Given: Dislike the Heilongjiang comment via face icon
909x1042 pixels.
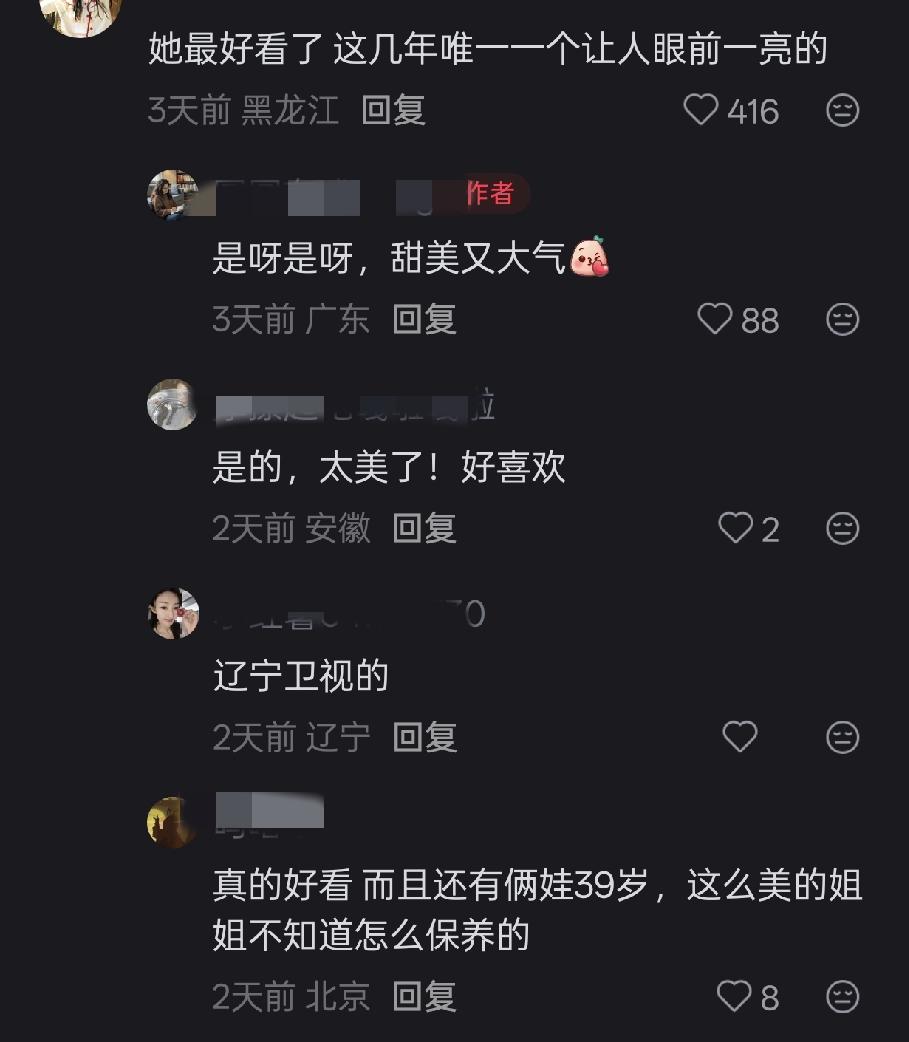Looking at the screenshot, I should [843, 110].
